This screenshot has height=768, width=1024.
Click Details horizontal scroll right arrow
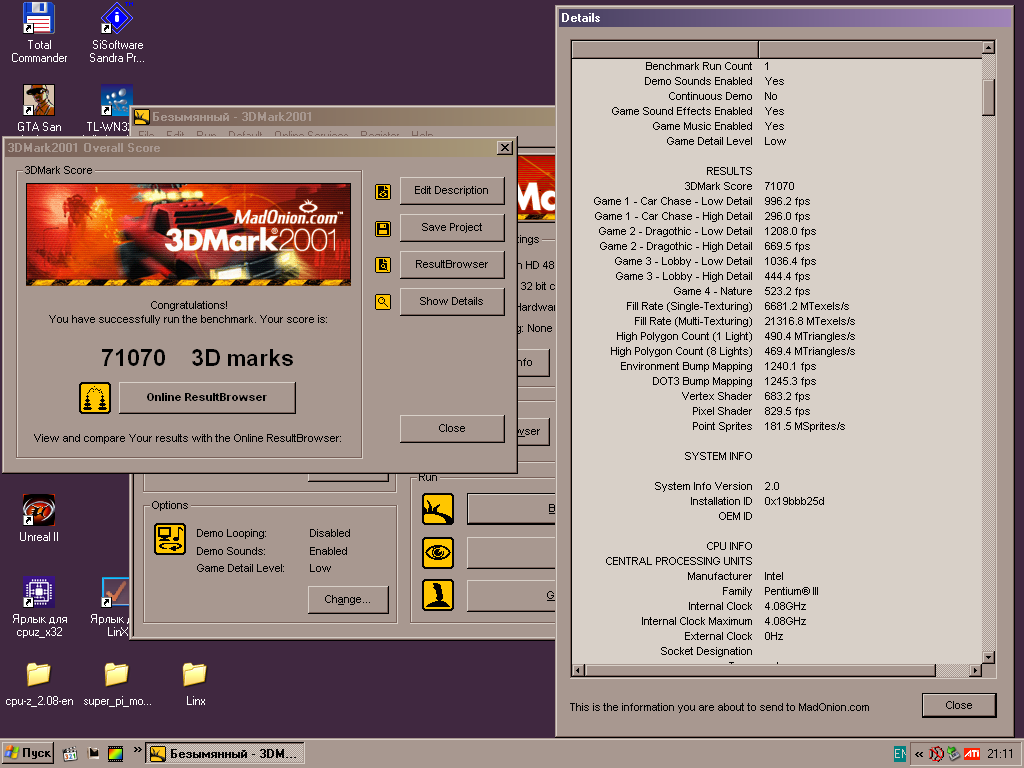(x=975, y=670)
